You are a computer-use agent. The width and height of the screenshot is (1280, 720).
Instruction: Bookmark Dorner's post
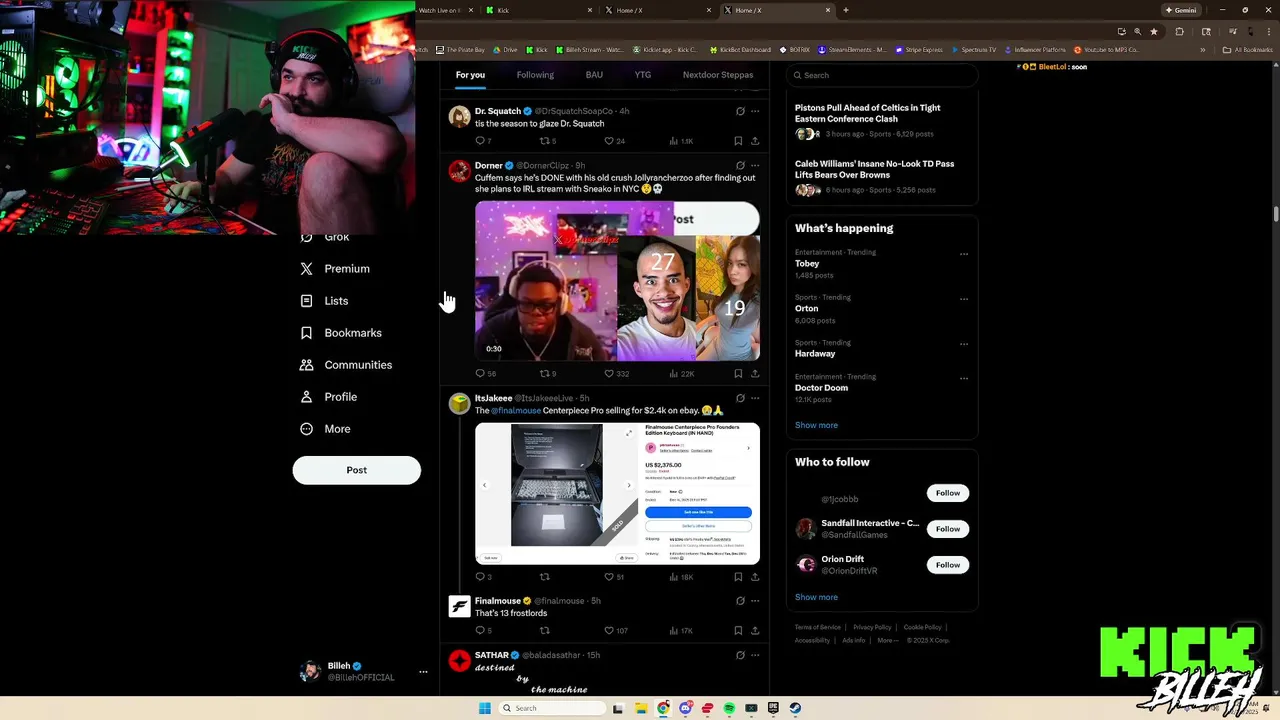[738, 374]
